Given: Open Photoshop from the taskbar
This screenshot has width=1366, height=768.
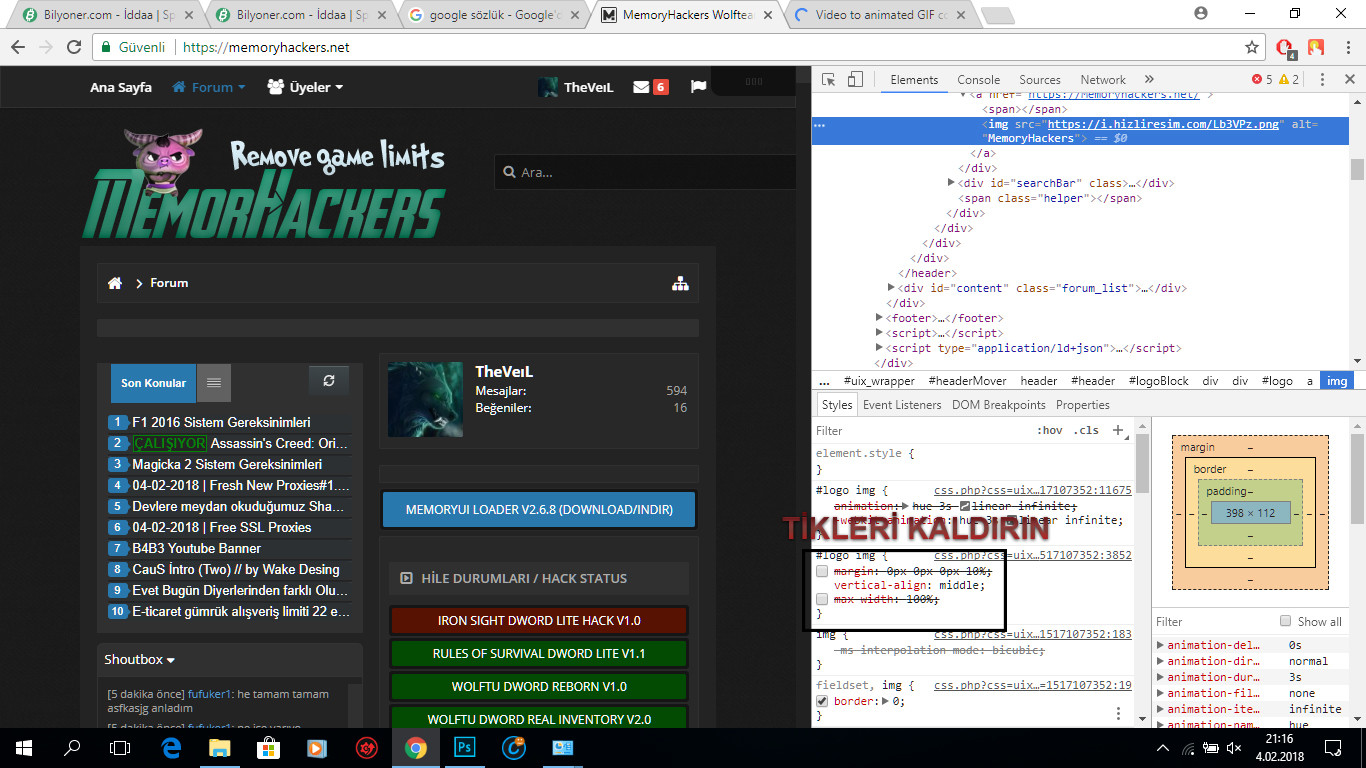Looking at the screenshot, I should [464, 747].
